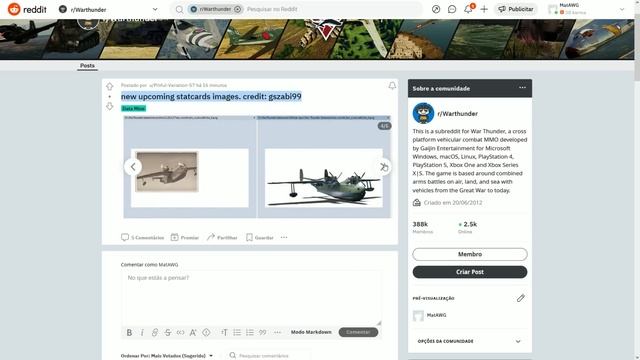Open post more options ellipsis
Viewport: 640px width, 360px height.
point(284,237)
